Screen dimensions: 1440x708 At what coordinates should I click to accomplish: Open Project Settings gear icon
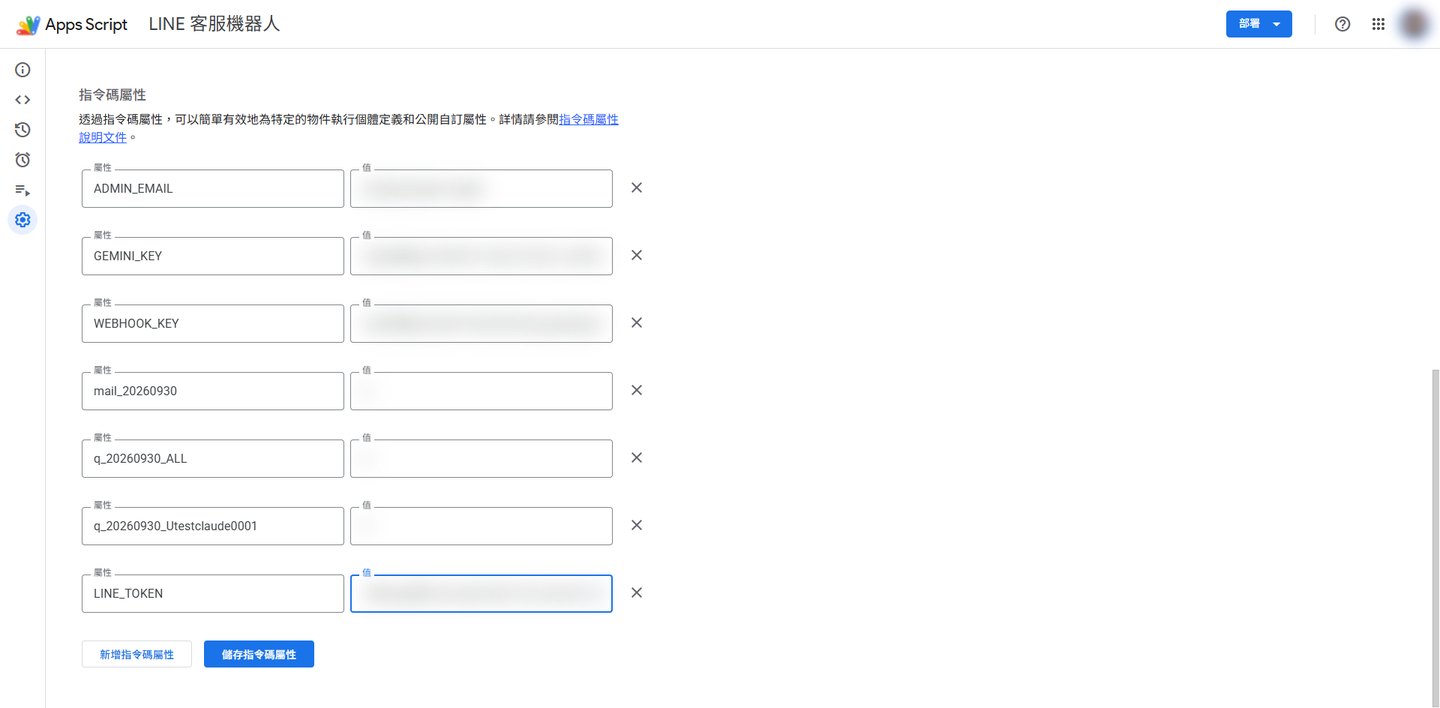click(x=22, y=220)
